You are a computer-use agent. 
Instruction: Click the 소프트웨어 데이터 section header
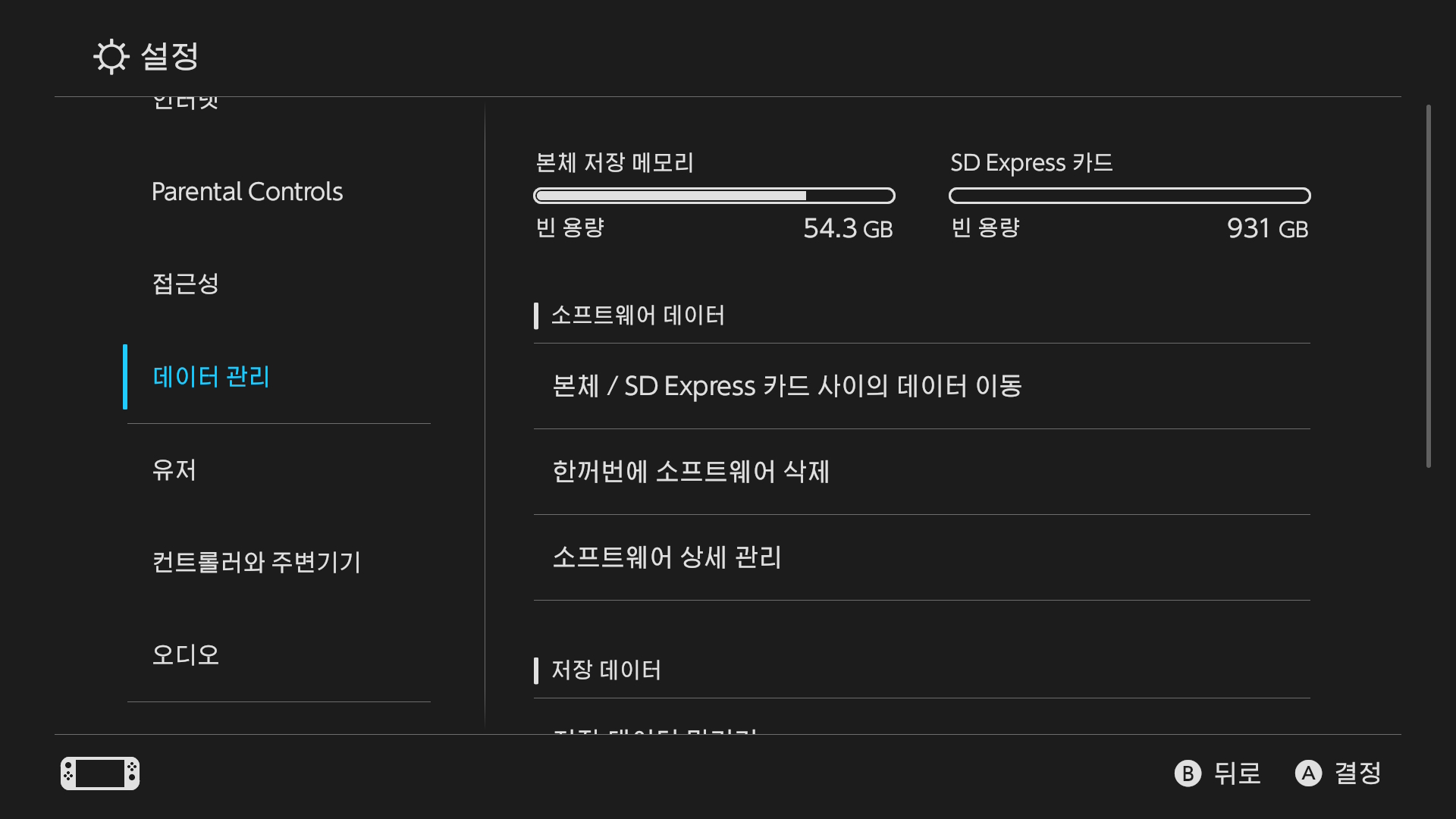638,315
